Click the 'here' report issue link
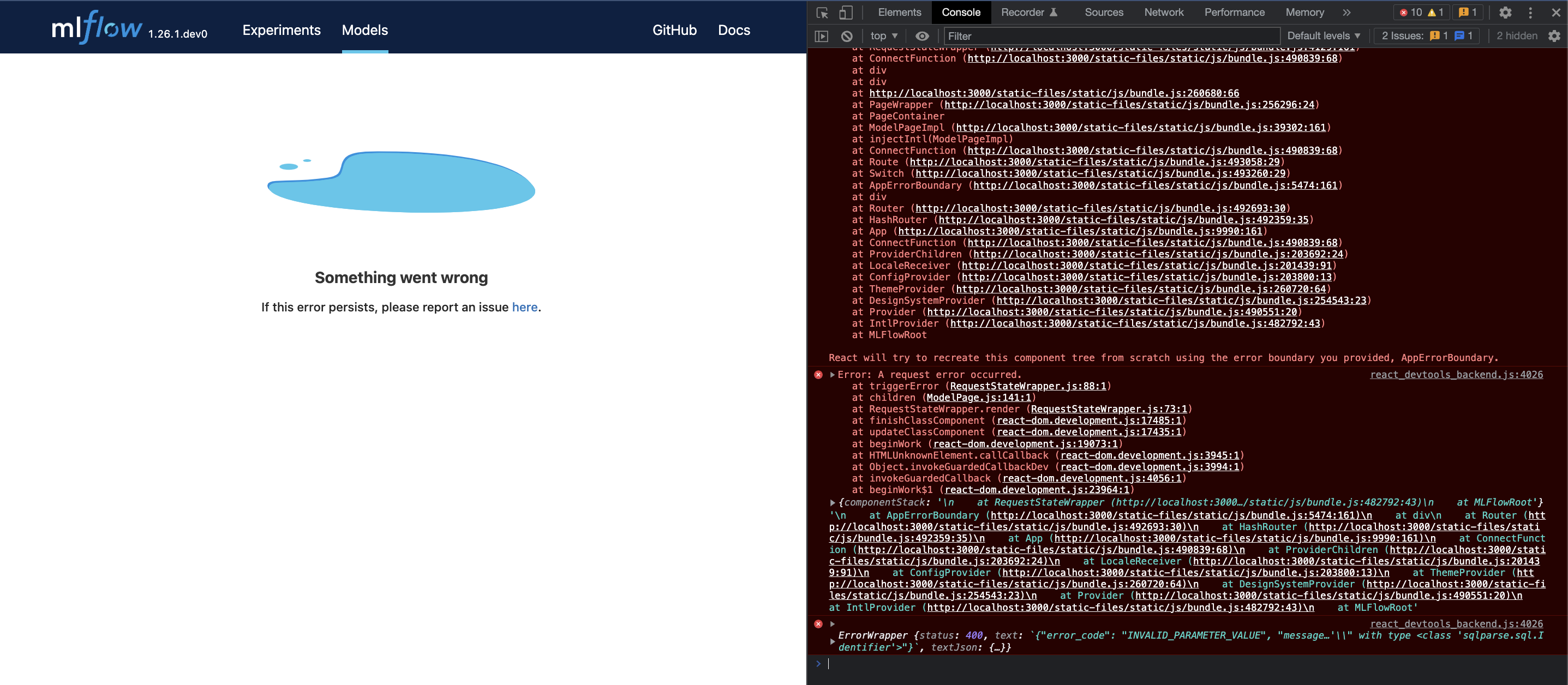This screenshot has width=1568, height=685. point(524,307)
